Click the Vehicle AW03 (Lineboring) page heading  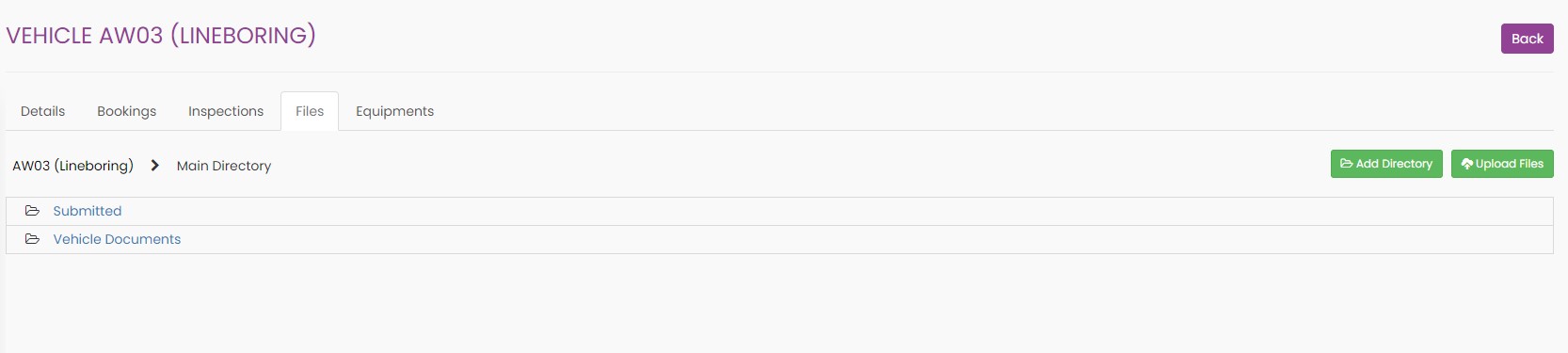[161, 36]
